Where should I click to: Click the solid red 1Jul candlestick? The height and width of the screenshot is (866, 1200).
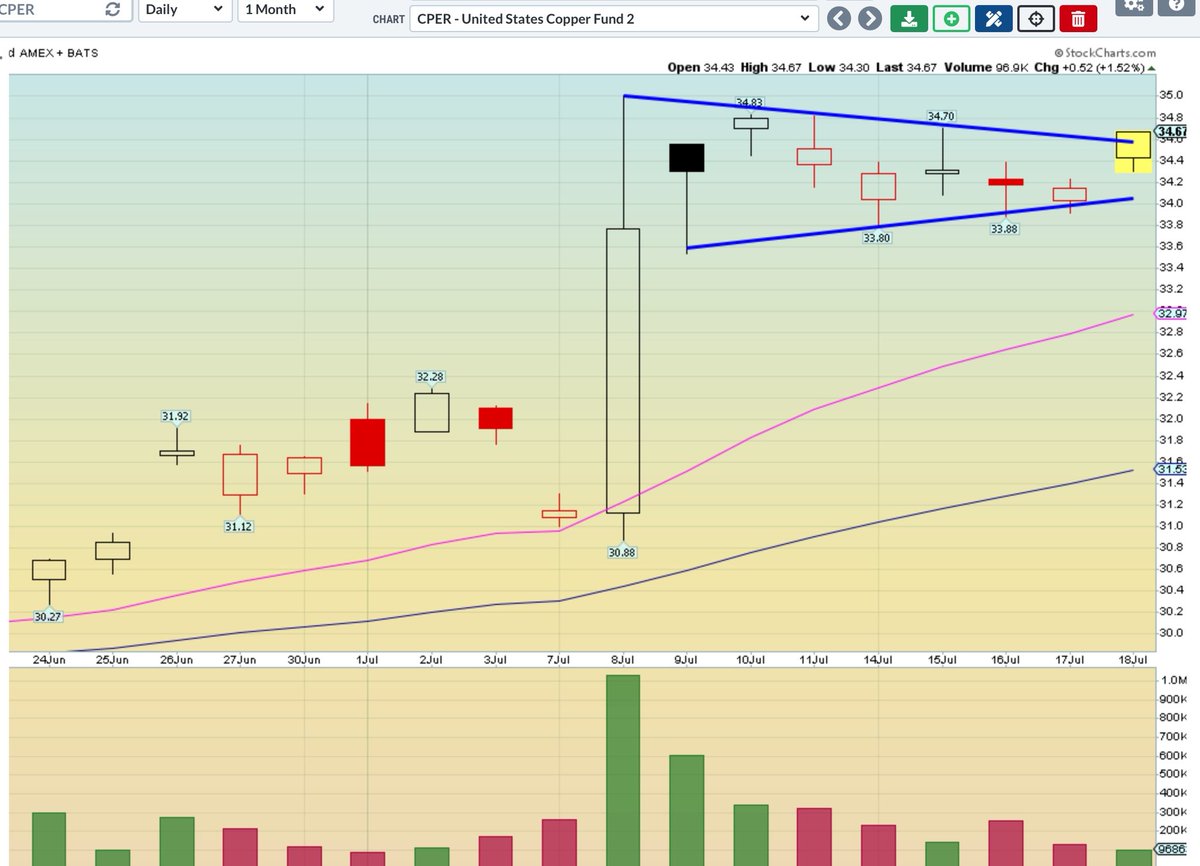[x=368, y=442]
